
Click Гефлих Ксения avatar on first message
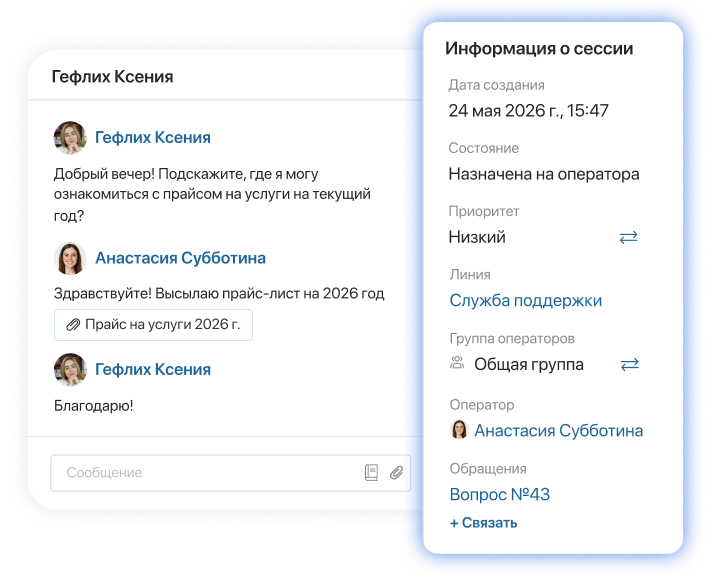coord(70,138)
